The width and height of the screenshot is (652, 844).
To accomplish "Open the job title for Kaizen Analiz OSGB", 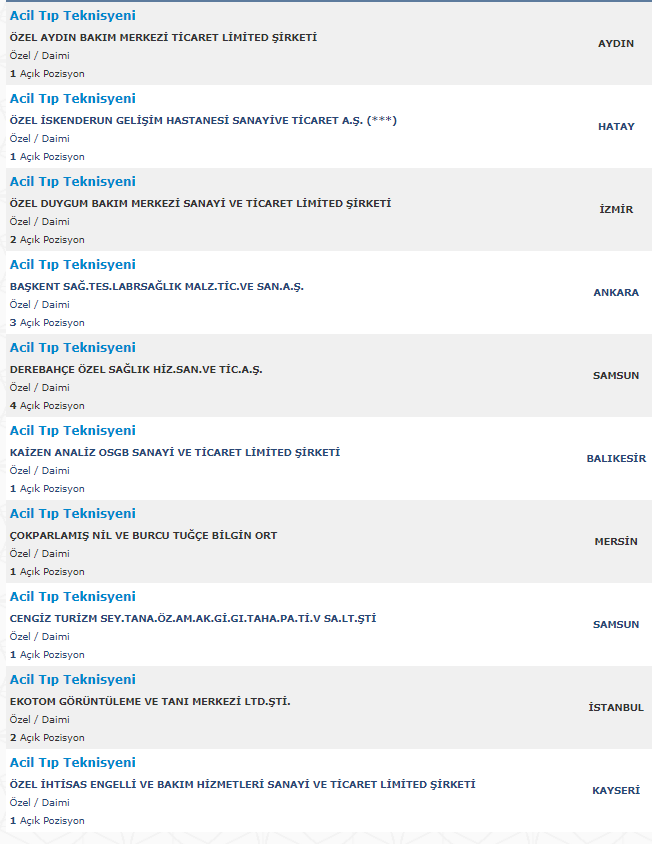I will click(72, 431).
